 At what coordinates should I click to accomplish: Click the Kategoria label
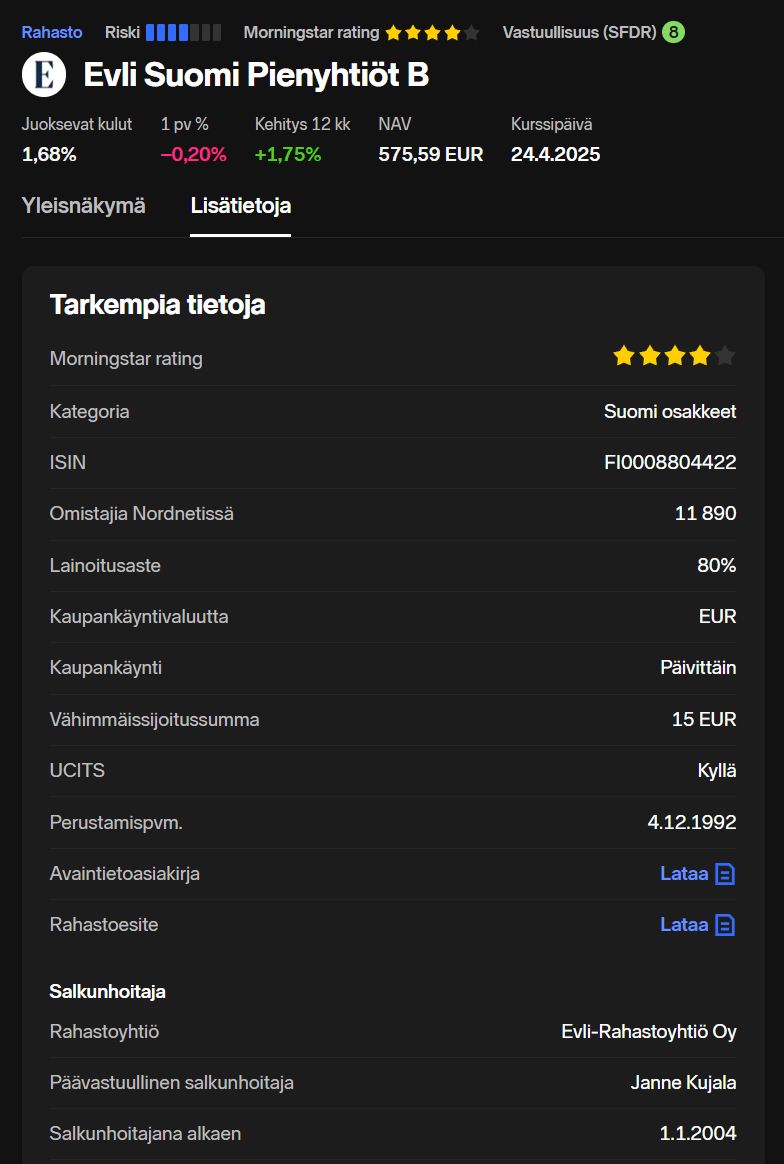click(89, 411)
